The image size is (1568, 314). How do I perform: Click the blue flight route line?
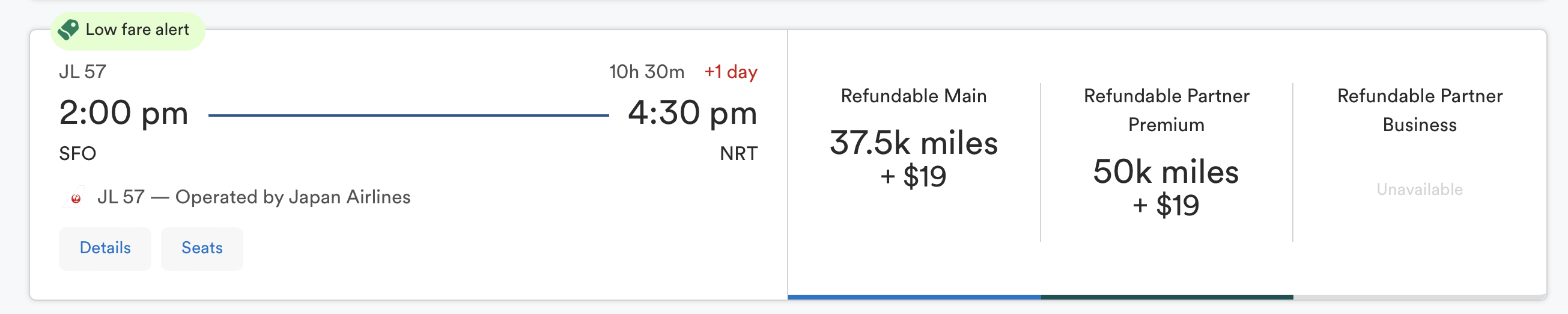409,115
